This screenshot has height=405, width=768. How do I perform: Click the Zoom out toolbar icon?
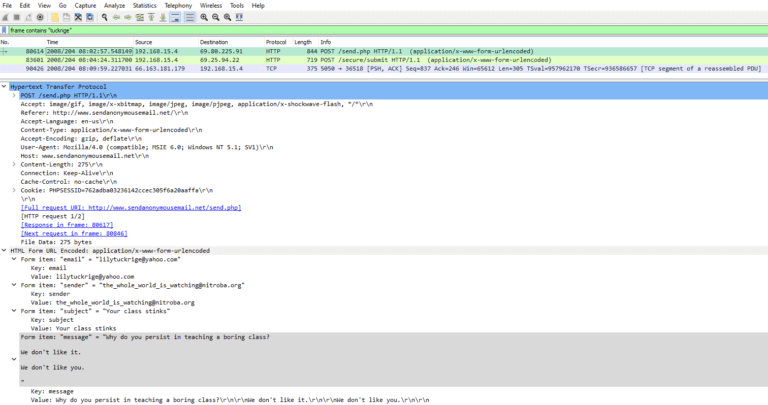(216, 17)
